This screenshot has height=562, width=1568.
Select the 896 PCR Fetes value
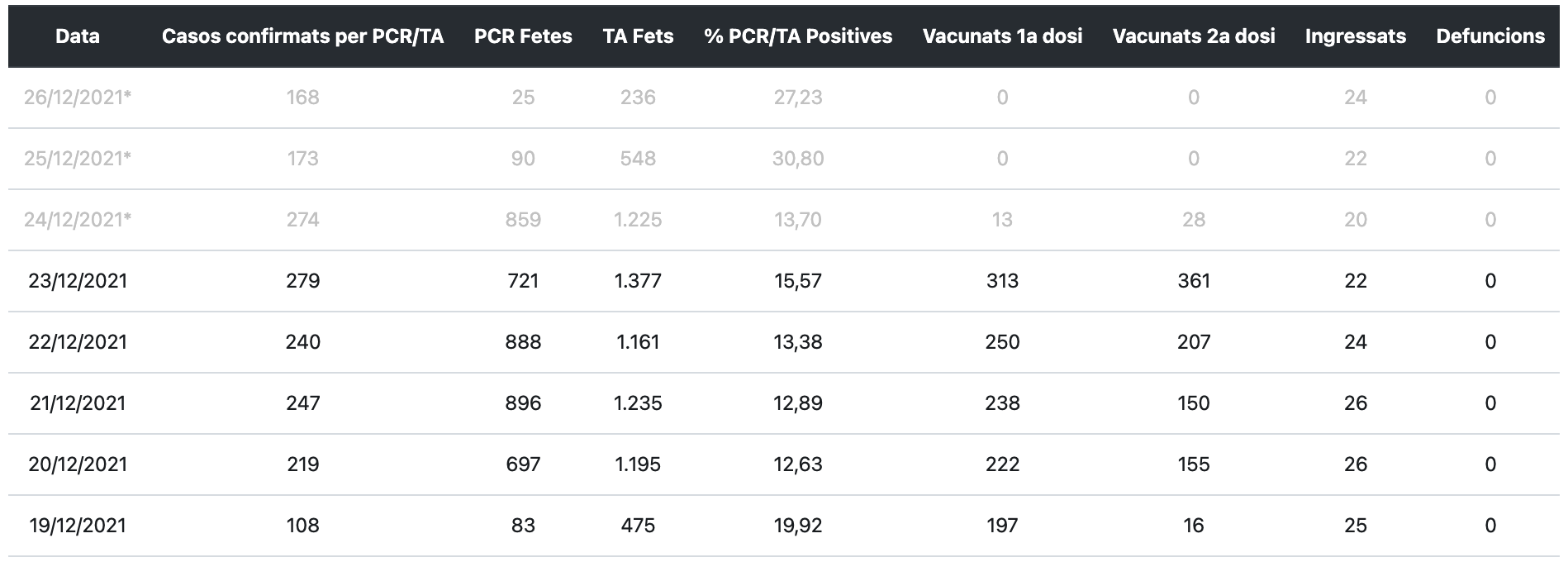tap(523, 403)
